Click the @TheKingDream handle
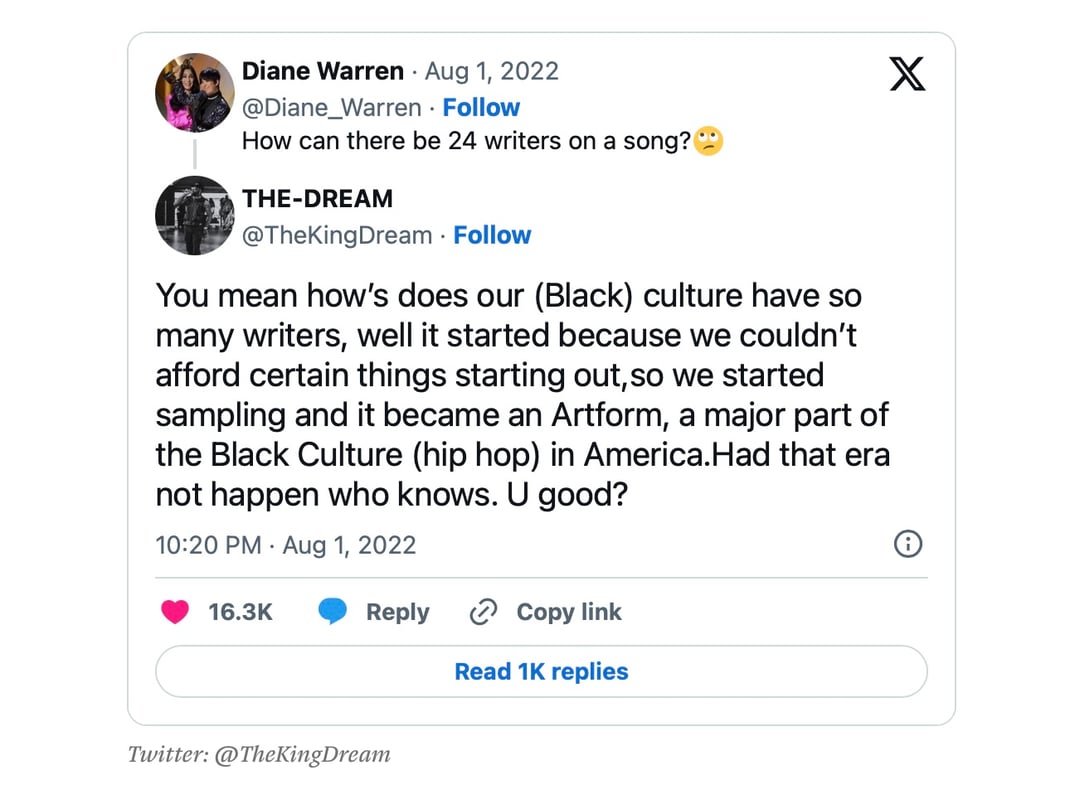Image resolution: width=1070 pixels, height=804 pixels. click(x=337, y=235)
